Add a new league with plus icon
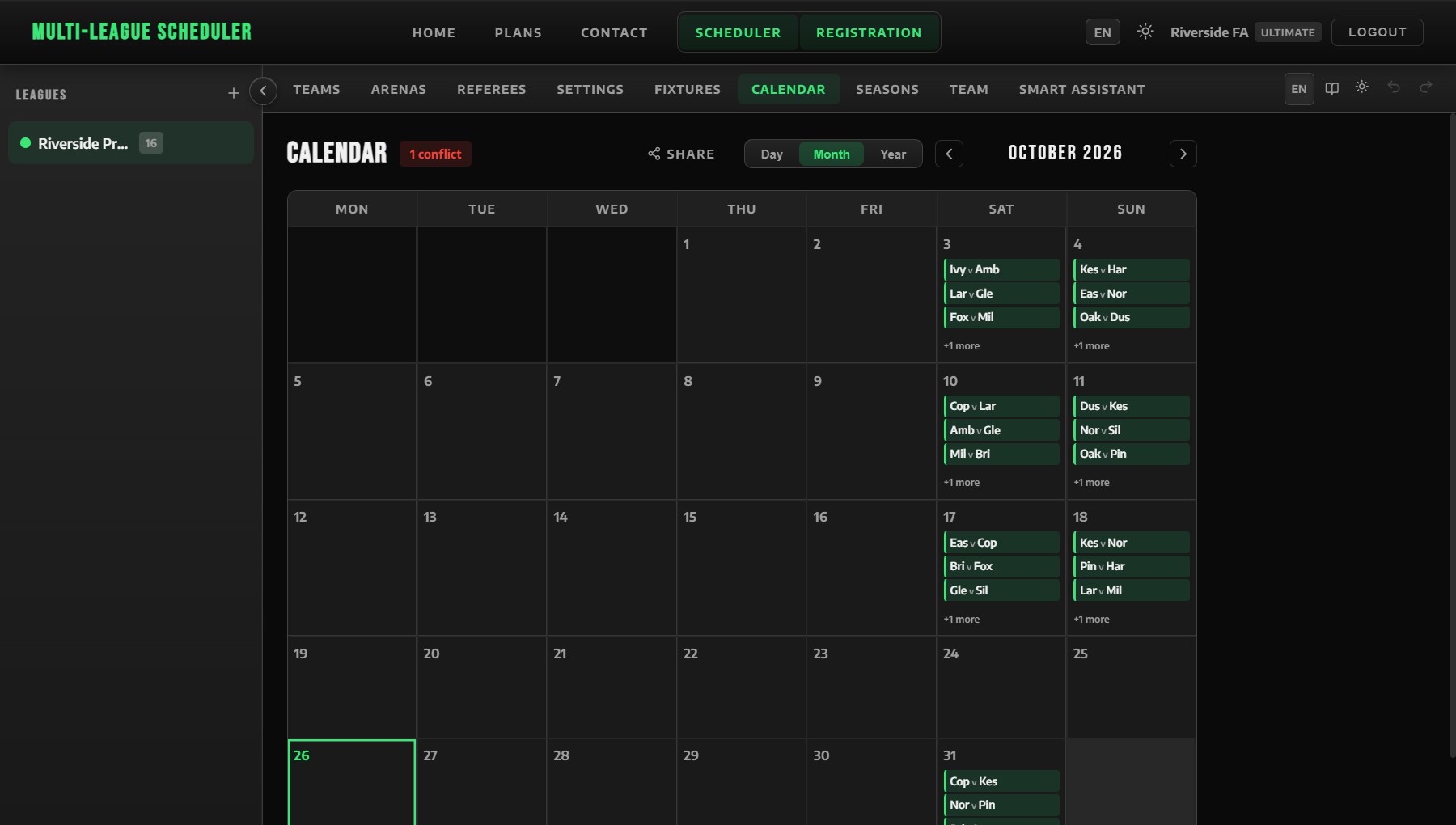Viewport: 1456px width, 825px height. click(x=234, y=94)
